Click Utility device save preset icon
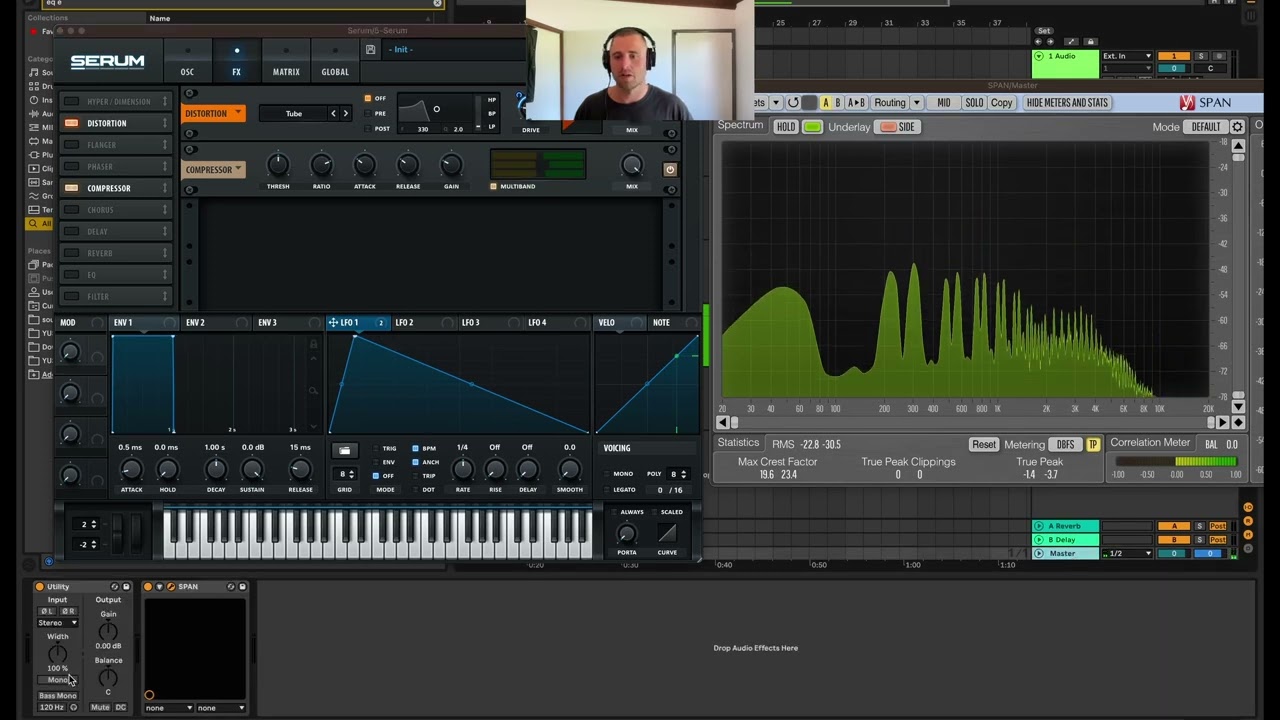The height and width of the screenshot is (720, 1280). pyautogui.click(x=127, y=587)
